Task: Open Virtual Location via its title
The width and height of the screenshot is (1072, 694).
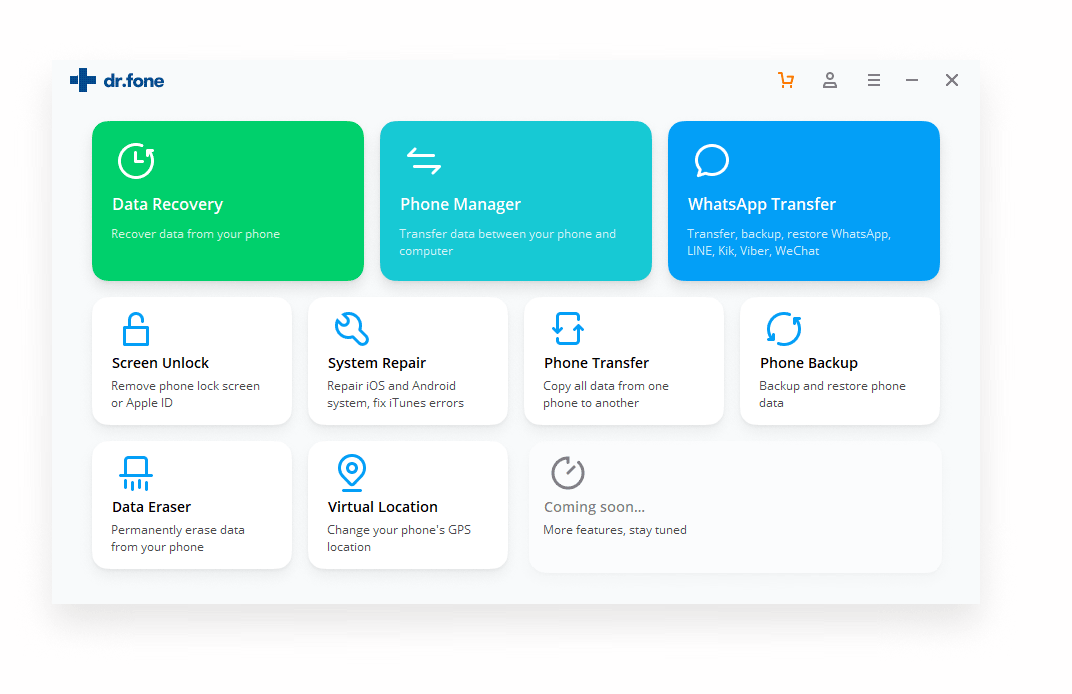Action: click(382, 507)
